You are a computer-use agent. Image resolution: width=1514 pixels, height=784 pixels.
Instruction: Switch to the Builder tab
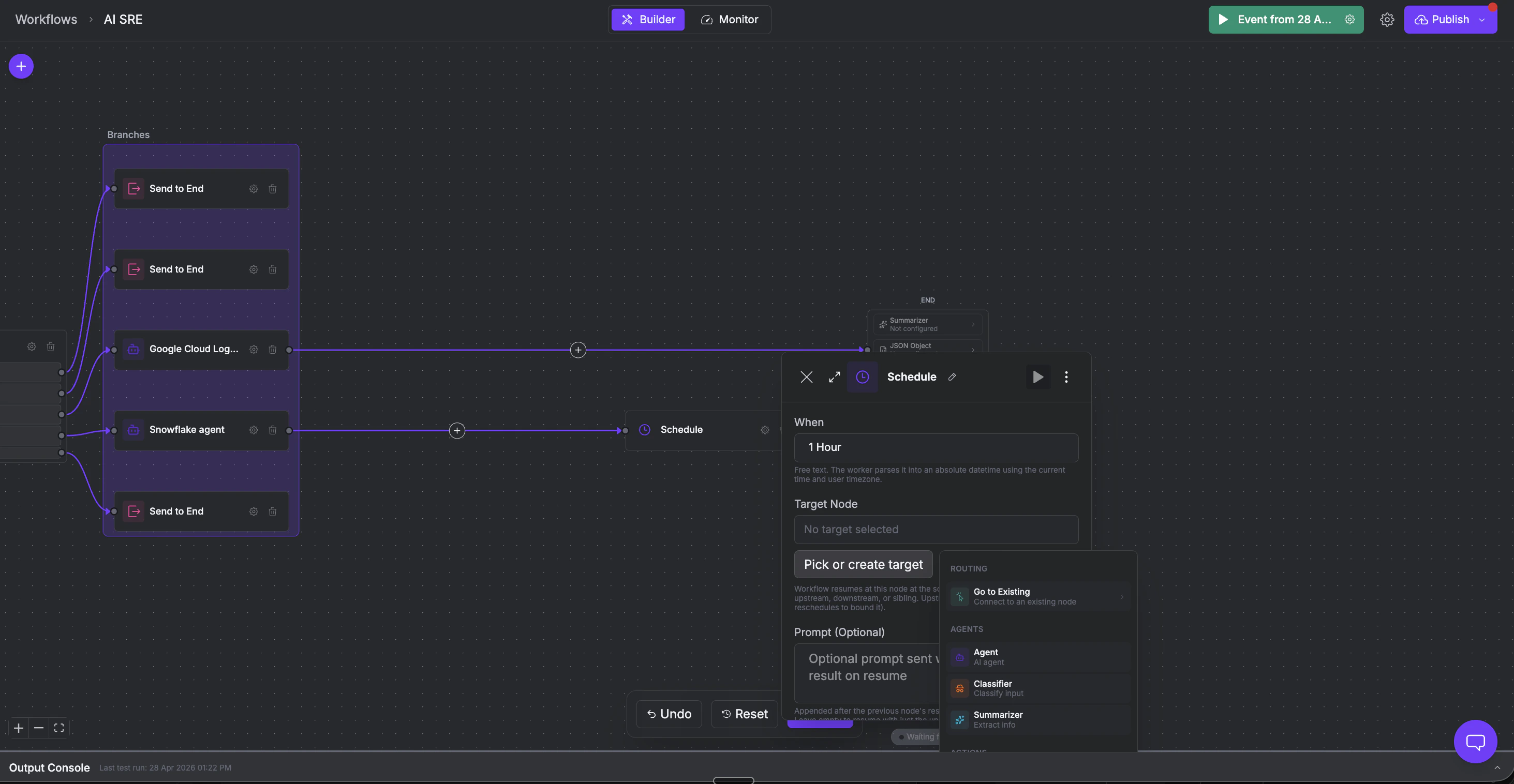648,19
